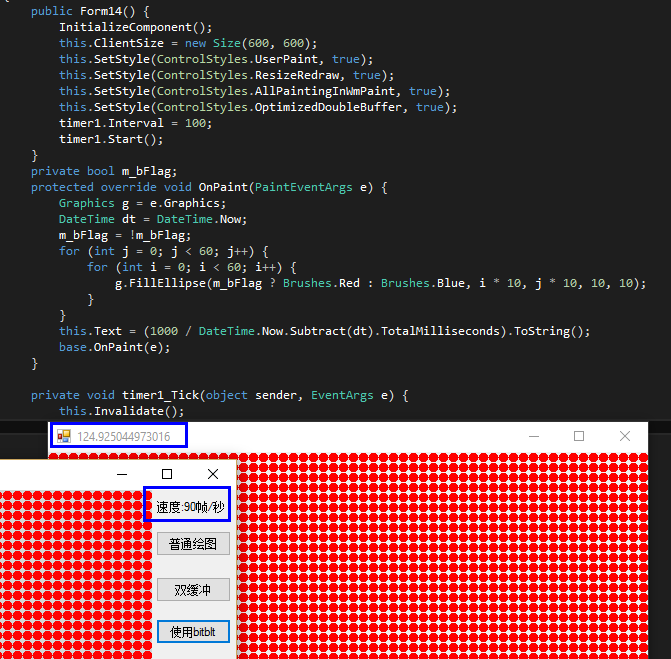Click the private bool m_bFlag; declaration
Viewport: 671px width, 659px height.
coord(104,171)
